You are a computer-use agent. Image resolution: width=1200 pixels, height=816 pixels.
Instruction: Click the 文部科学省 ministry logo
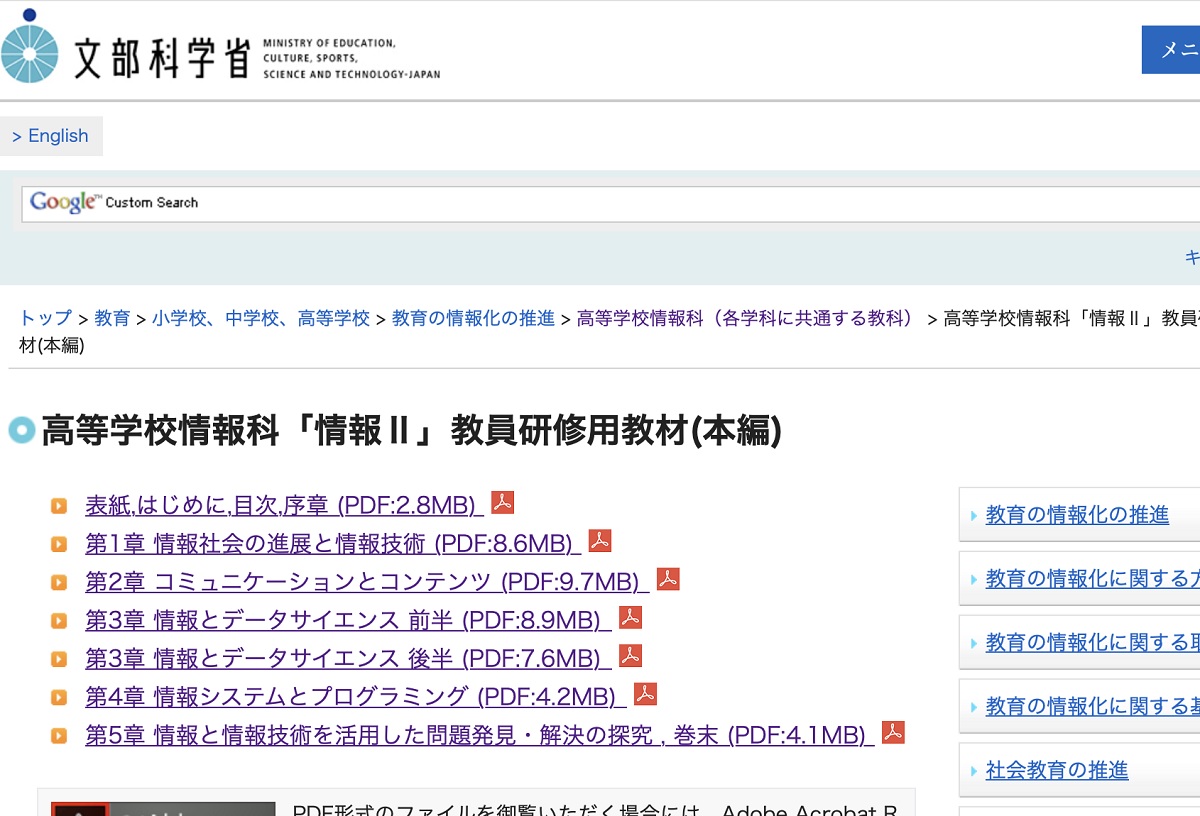tap(34, 46)
